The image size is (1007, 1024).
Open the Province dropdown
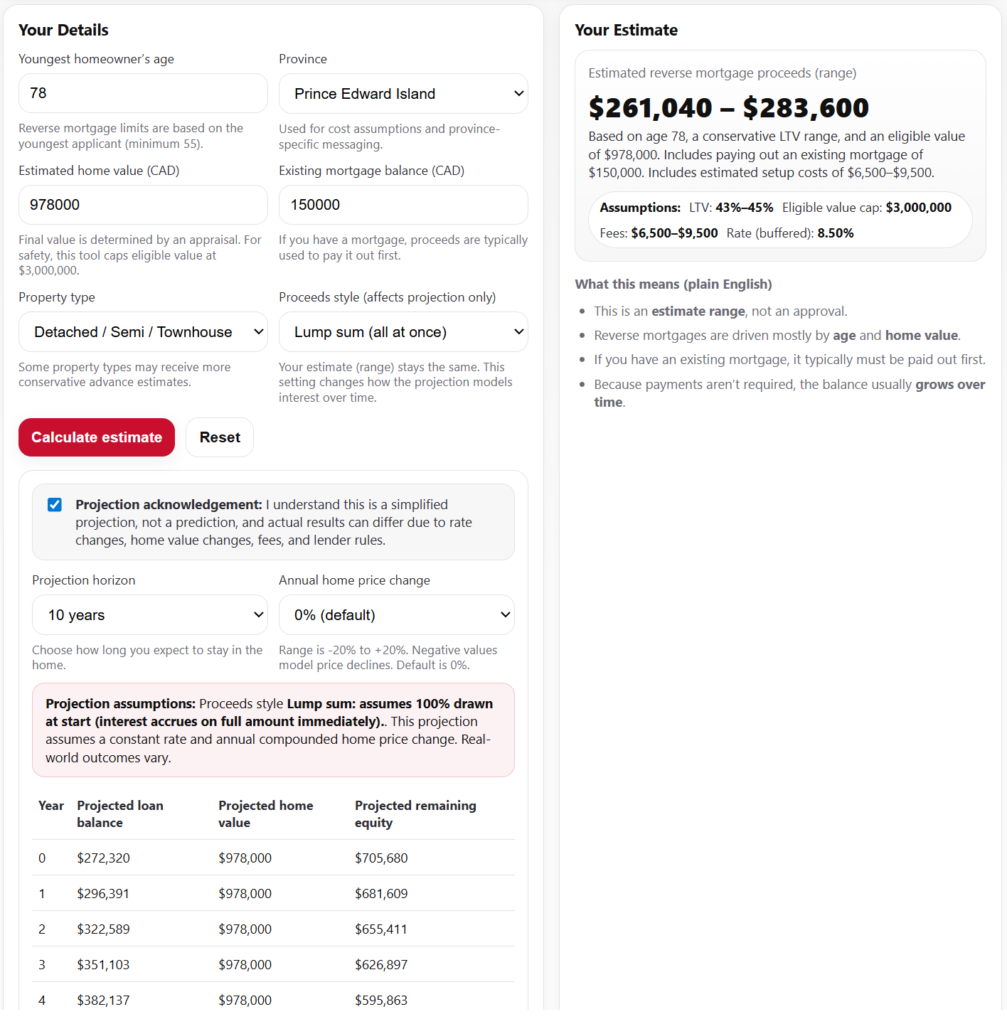(x=403, y=93)
